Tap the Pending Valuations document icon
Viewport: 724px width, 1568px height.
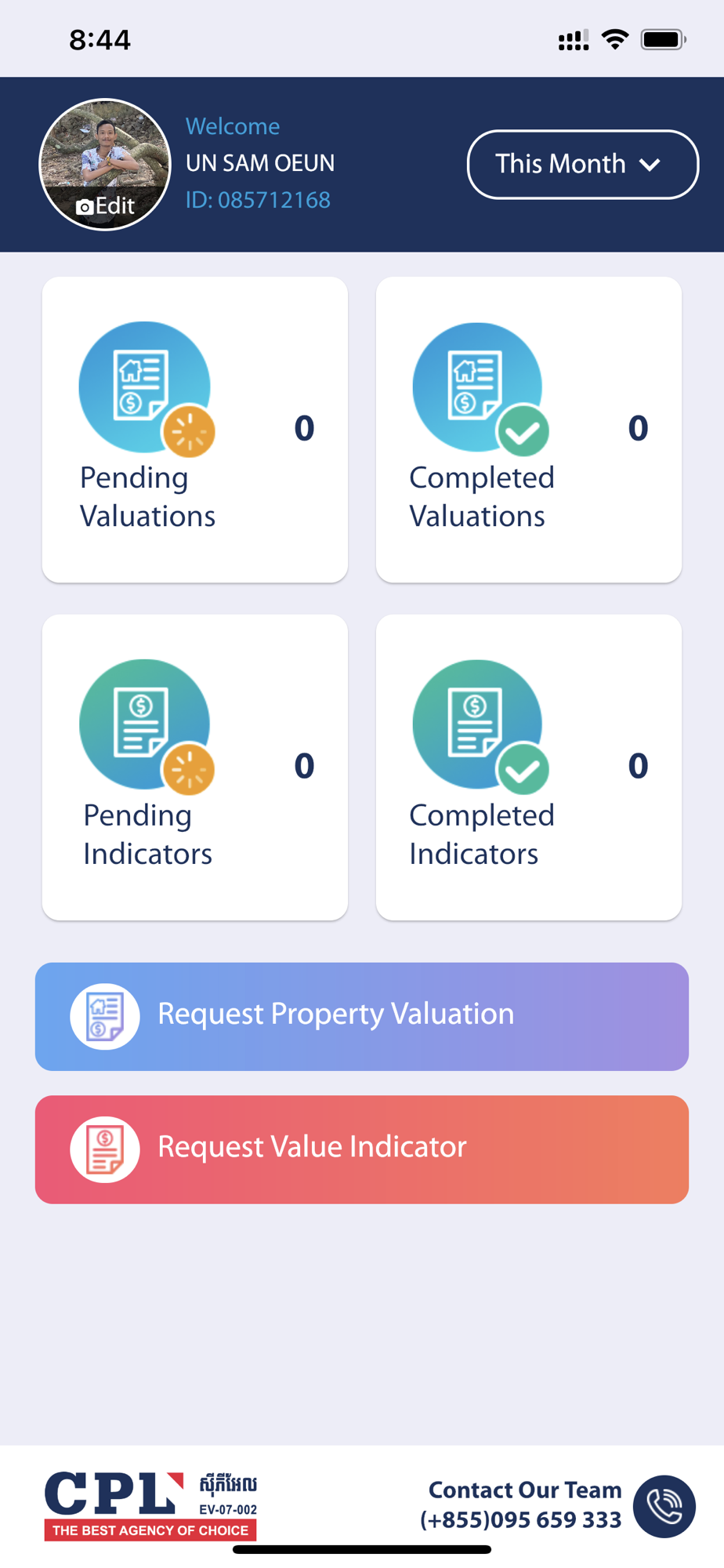pyautogui.click(x=145, y=387)
